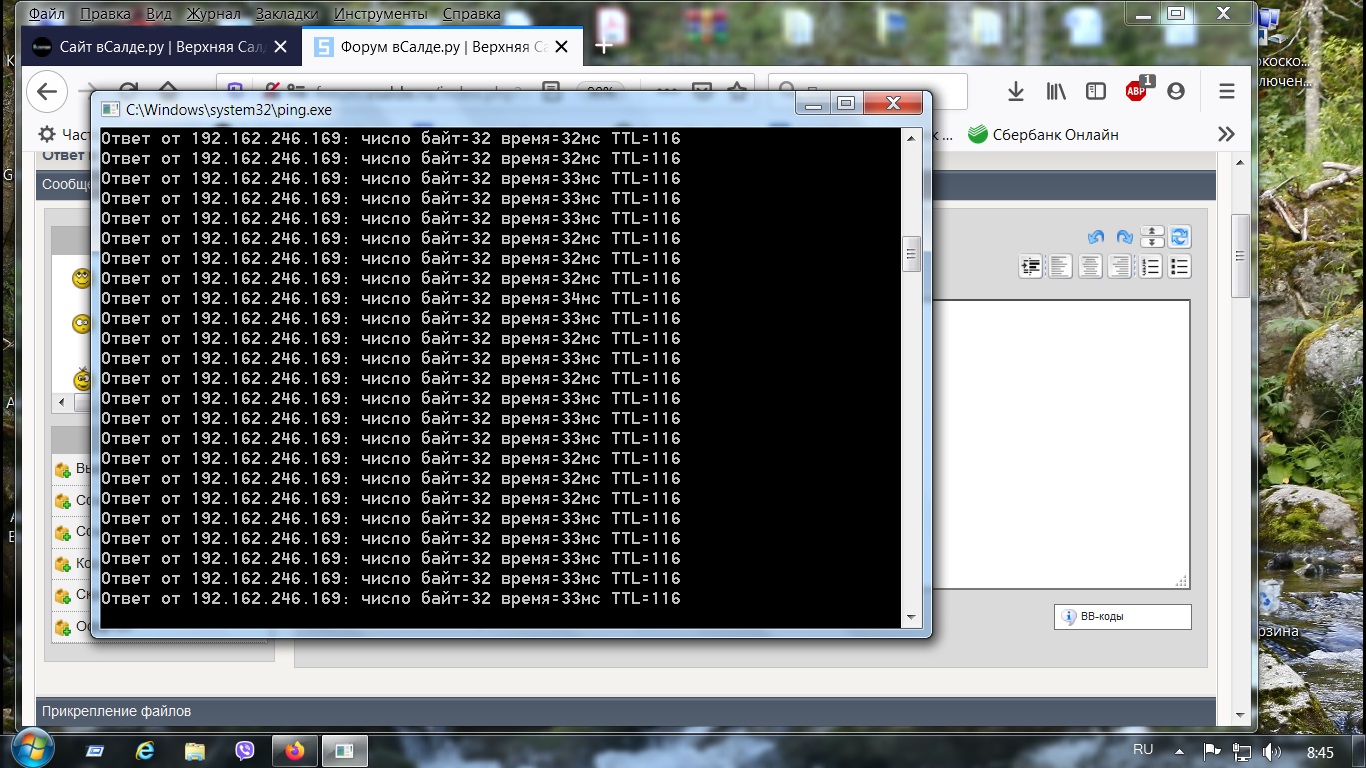1366x768 pixels.
Task: Click the BB-коды help button
Action: (1122, 617)
